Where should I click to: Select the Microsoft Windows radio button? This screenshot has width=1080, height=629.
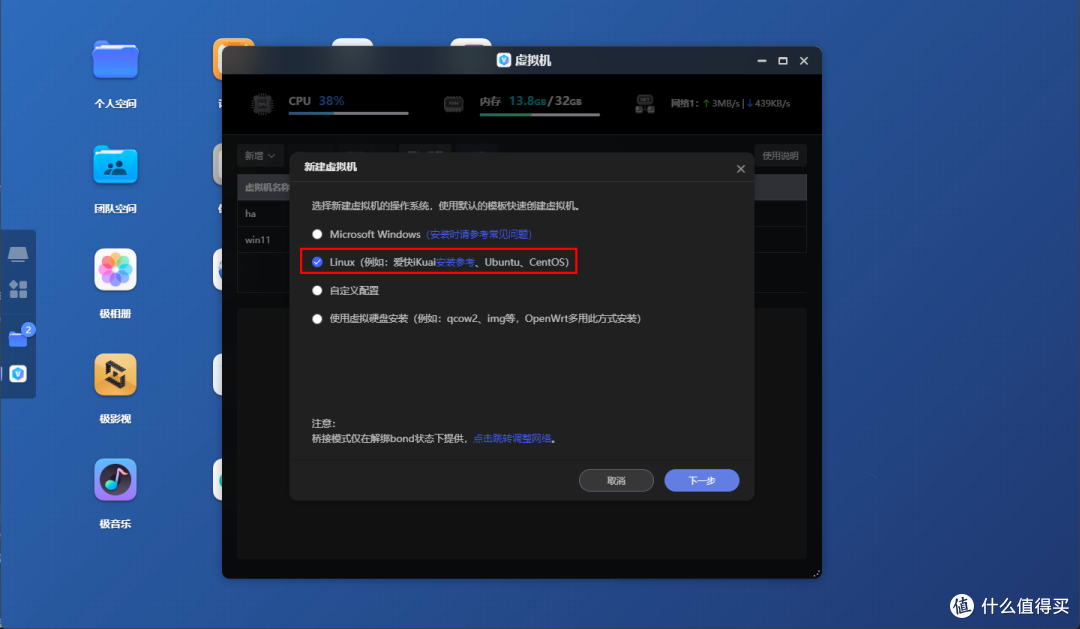pos(317,234)
